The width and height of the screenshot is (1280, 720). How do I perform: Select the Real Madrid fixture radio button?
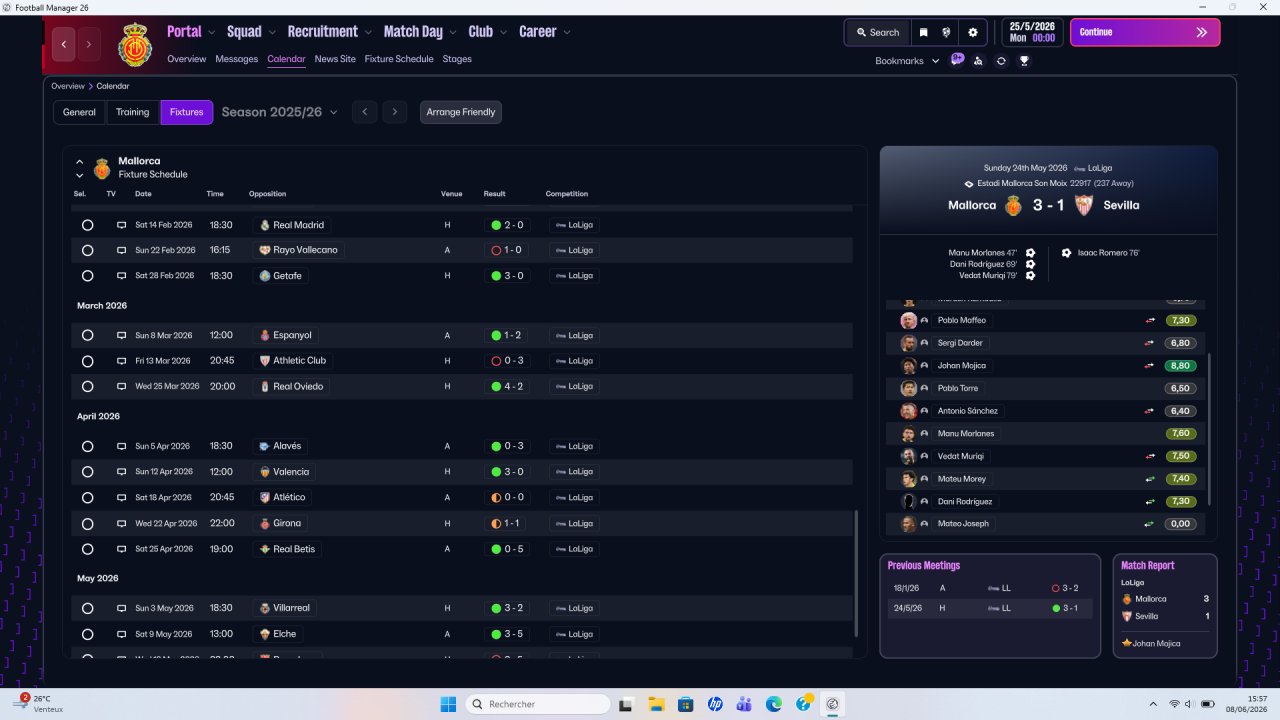click(87, 225)
